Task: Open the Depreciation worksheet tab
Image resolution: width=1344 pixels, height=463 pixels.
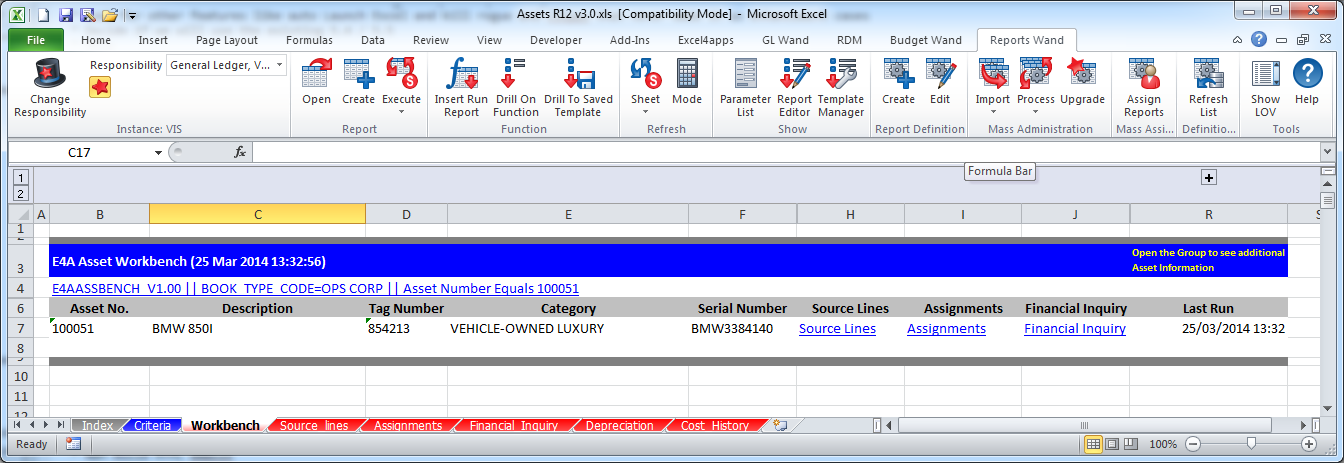Action: 619,425
